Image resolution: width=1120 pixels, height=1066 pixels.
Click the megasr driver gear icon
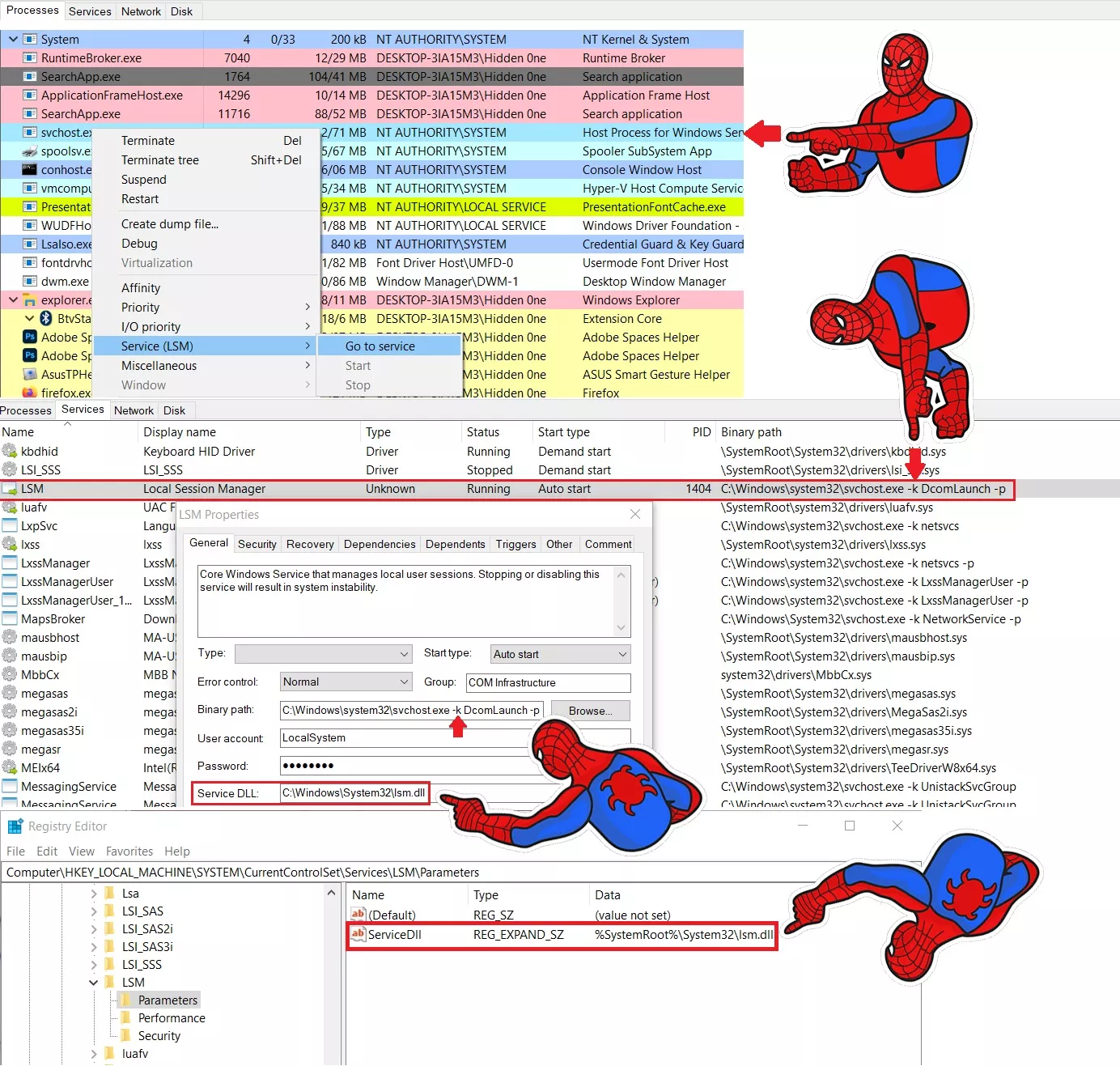pyautogui.click(x=10, y=749)
